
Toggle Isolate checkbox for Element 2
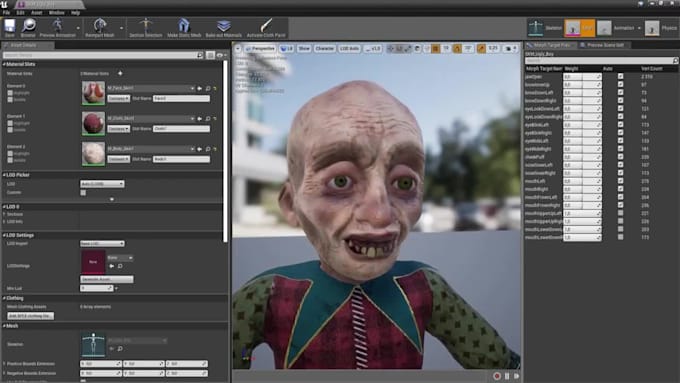click(x=10, y=160)
